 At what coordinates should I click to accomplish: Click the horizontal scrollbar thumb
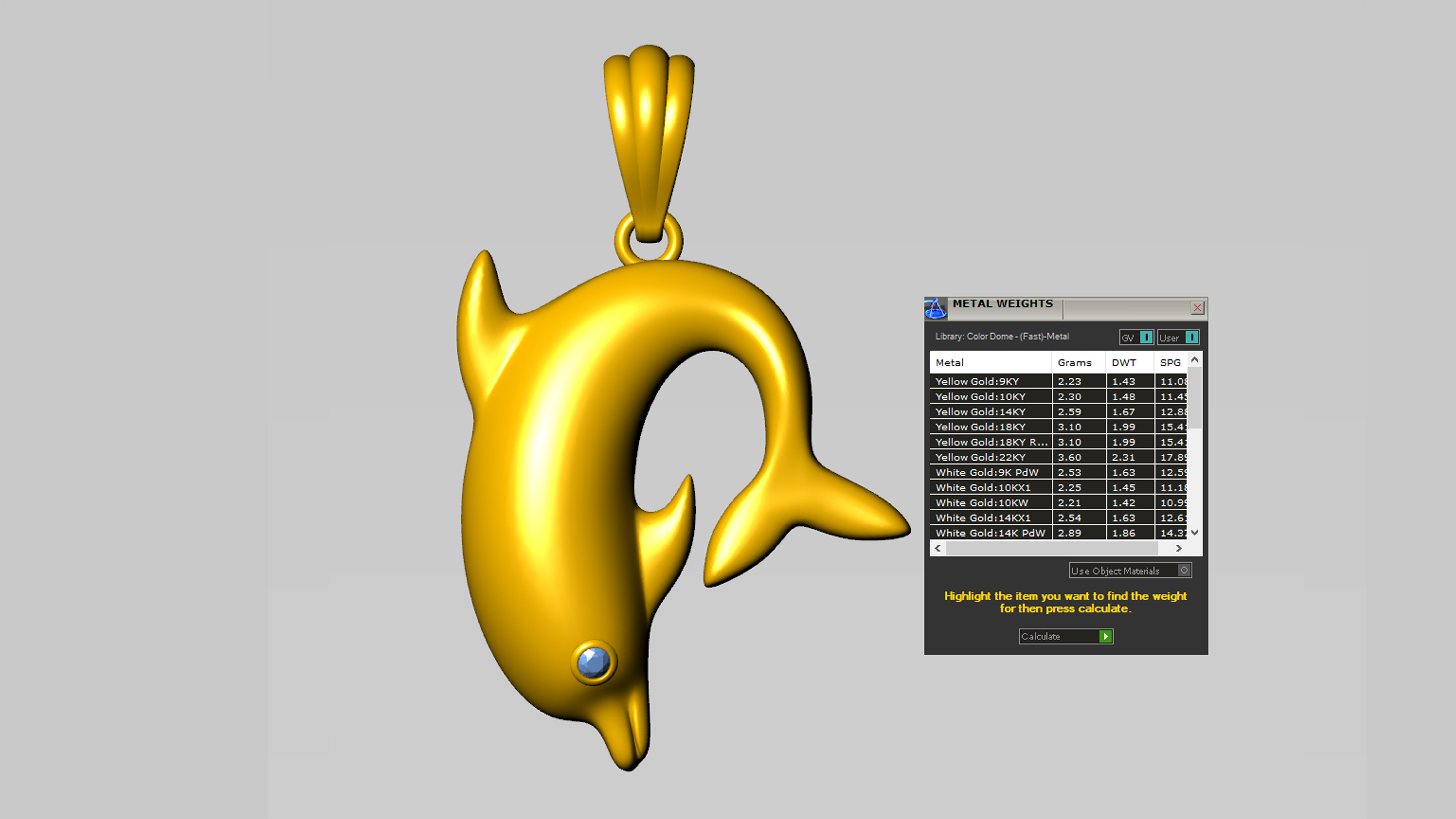pos(1052,548)
